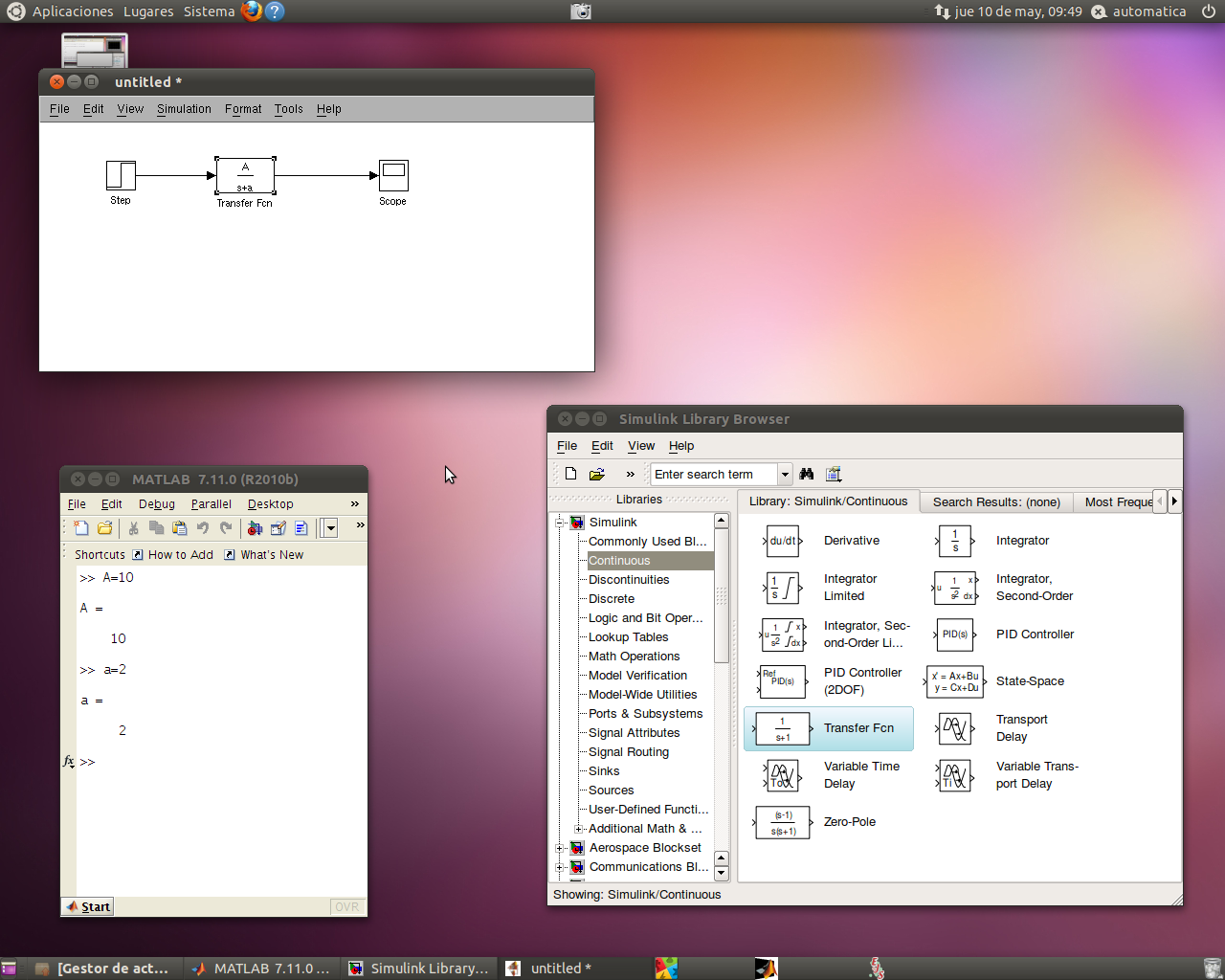Open the Tools menu in the untitled model

[289, 109]
